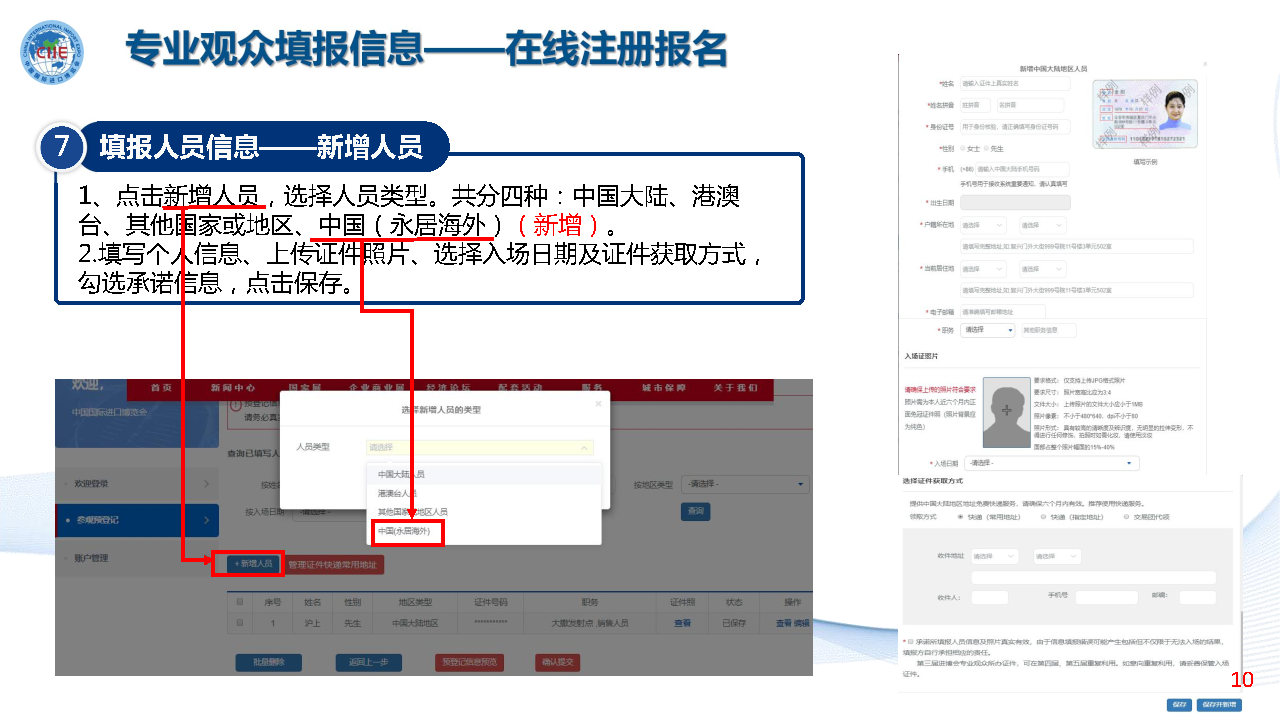This screenshot has height=720, width=1280.
Task: Open the 按地区类型 dropdown
Action: coord(746,485)
